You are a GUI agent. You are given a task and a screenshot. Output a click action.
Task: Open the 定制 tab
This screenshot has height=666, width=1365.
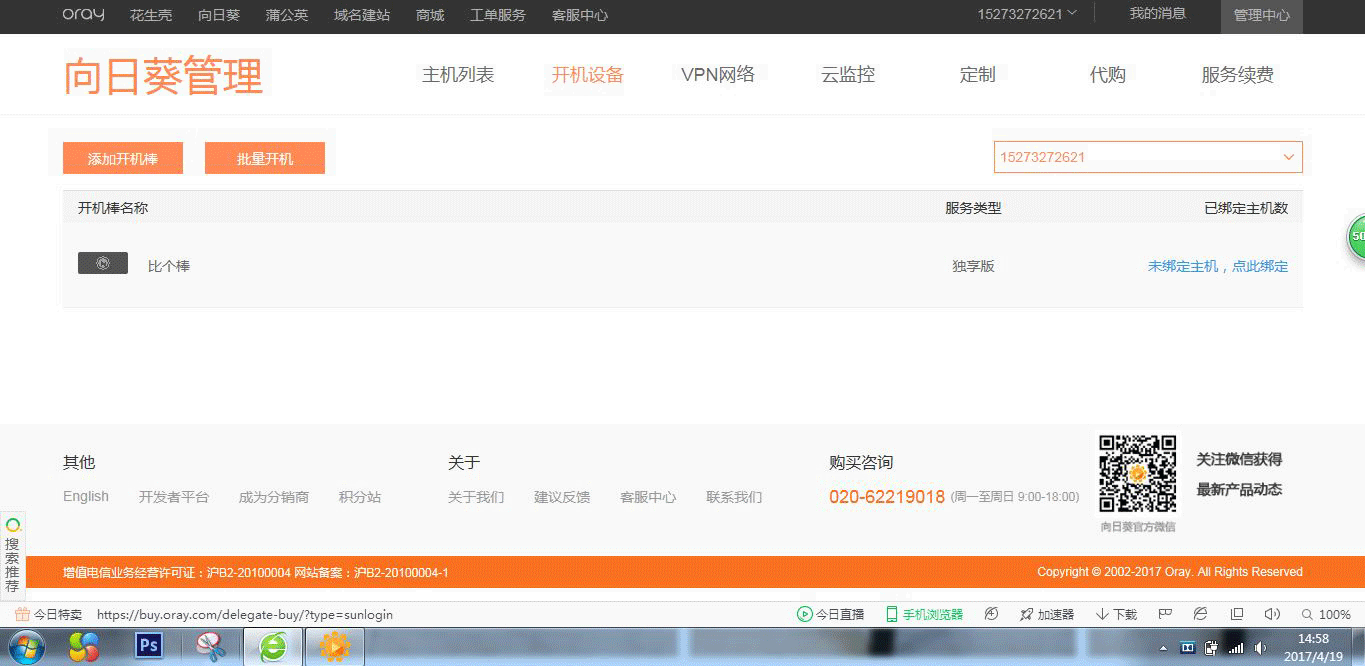click(x=978, y=75)
